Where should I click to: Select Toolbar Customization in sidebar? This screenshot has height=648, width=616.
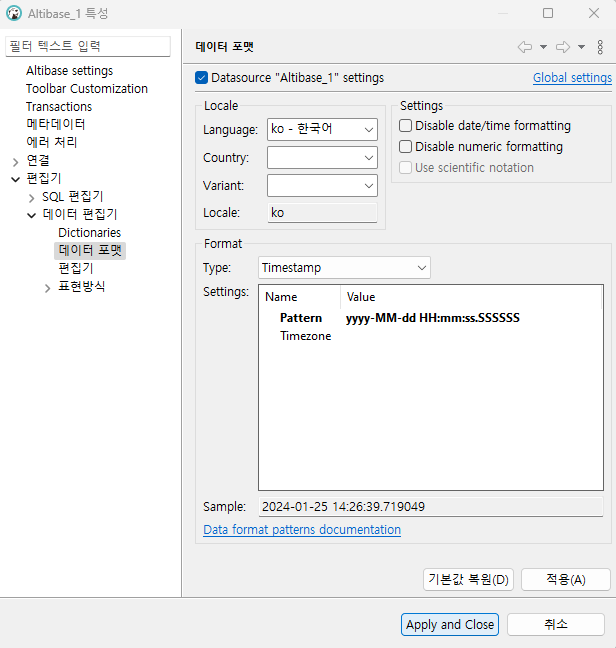[x=86, y=89]
